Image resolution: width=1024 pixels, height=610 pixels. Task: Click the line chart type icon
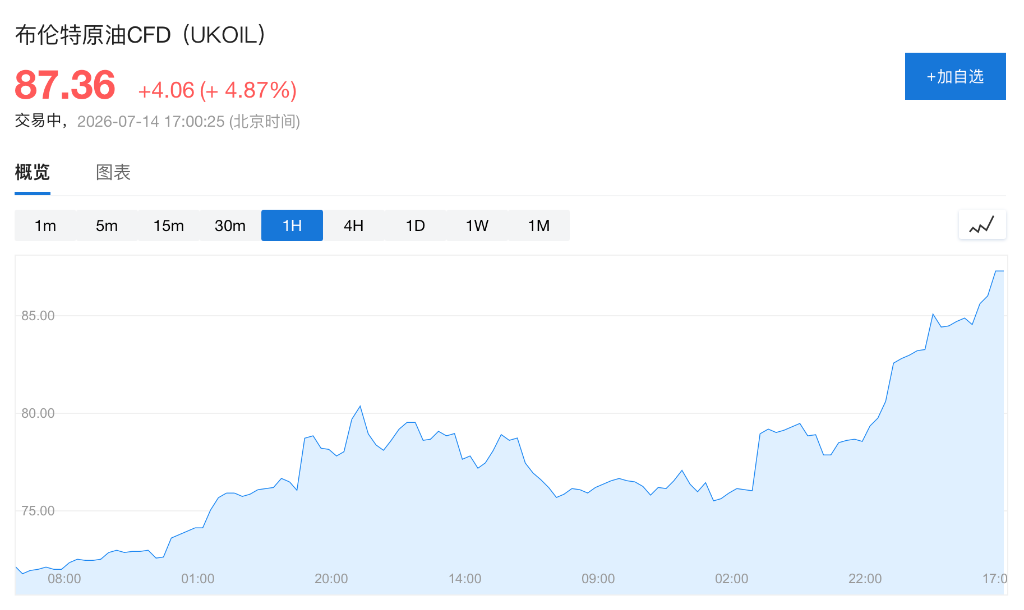point(982,225)
